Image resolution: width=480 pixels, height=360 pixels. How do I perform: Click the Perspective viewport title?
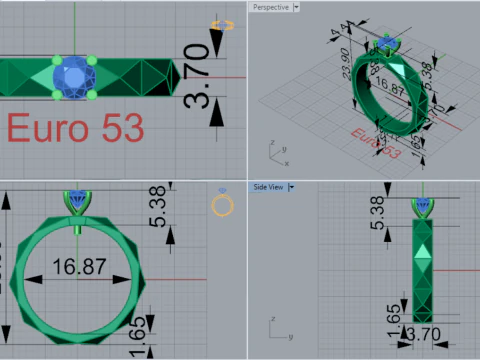pos(271,7)
